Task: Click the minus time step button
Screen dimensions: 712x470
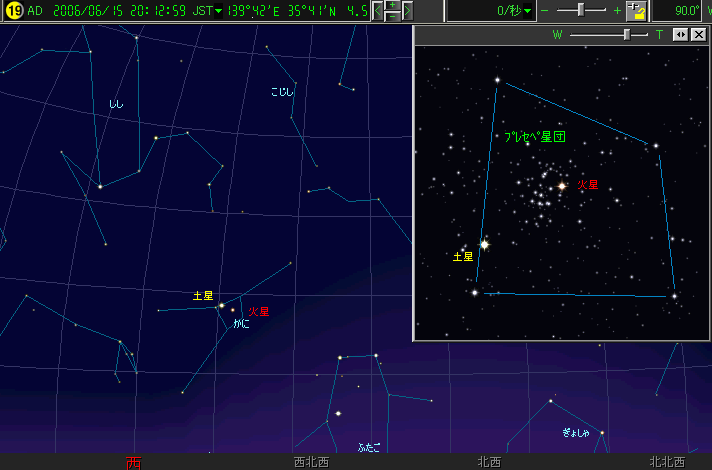Action: pos(392,17)
